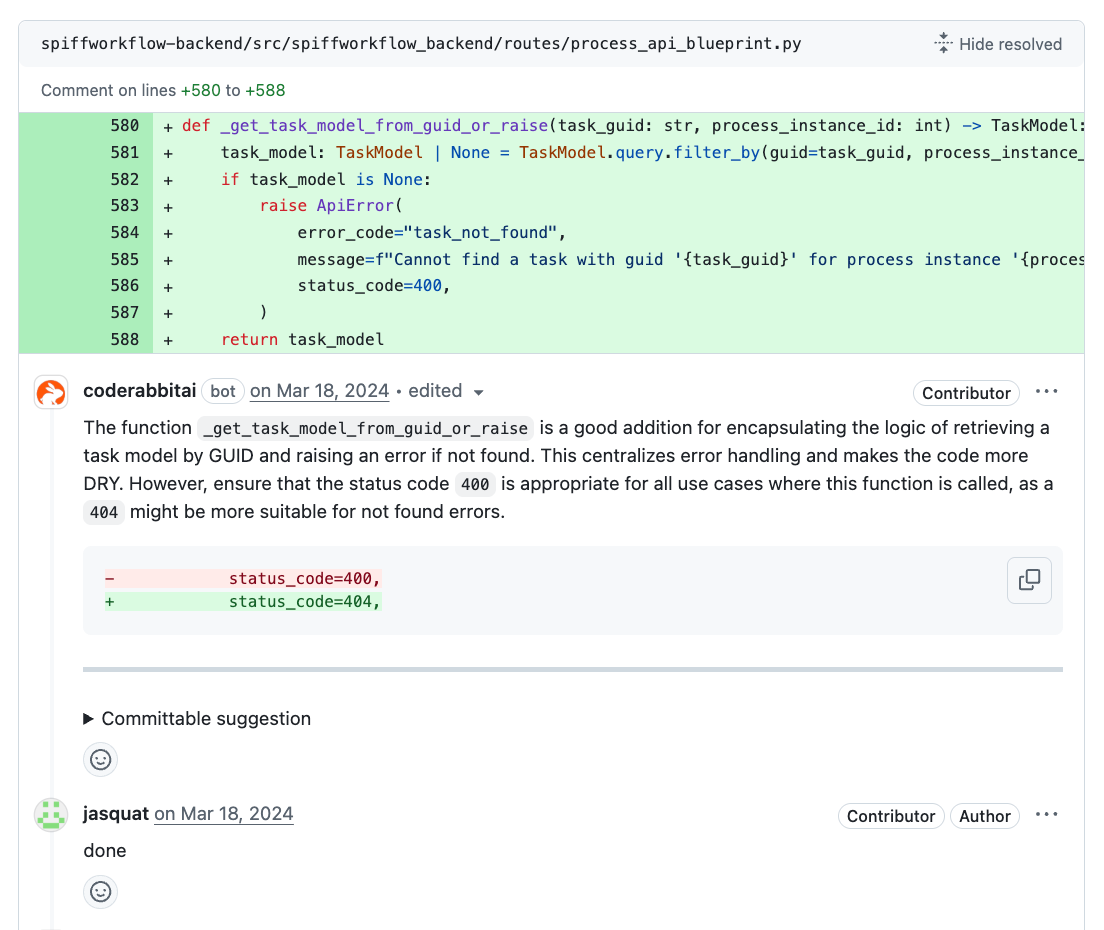Image resolution: width=1104 pixels, height=930 pixels.
Task: Click the bot label next to coderabbitai
Action: click(223, 391)
